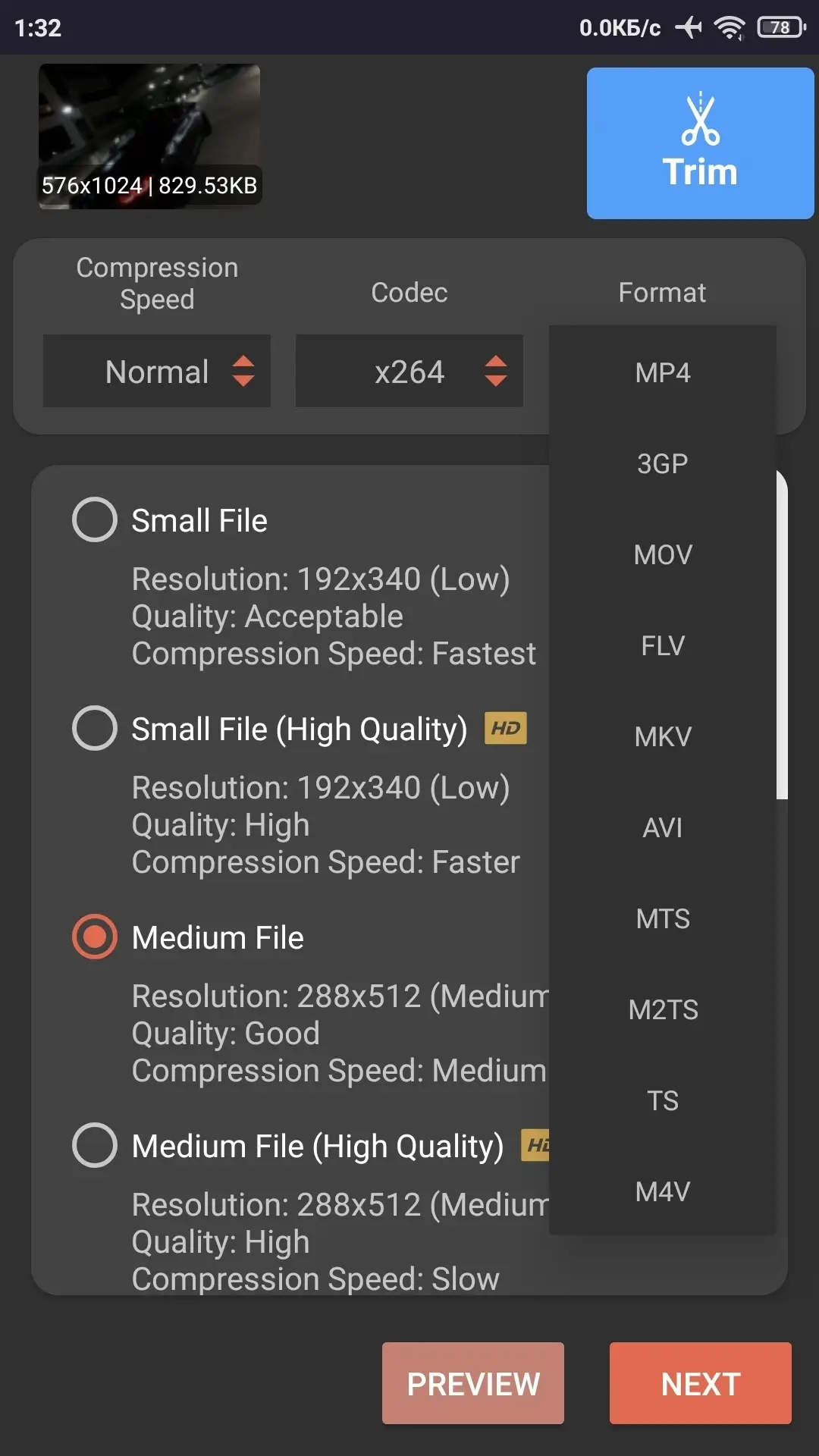
Task: Choose MP4 from the format list
Action: click(x=663, y=373)
